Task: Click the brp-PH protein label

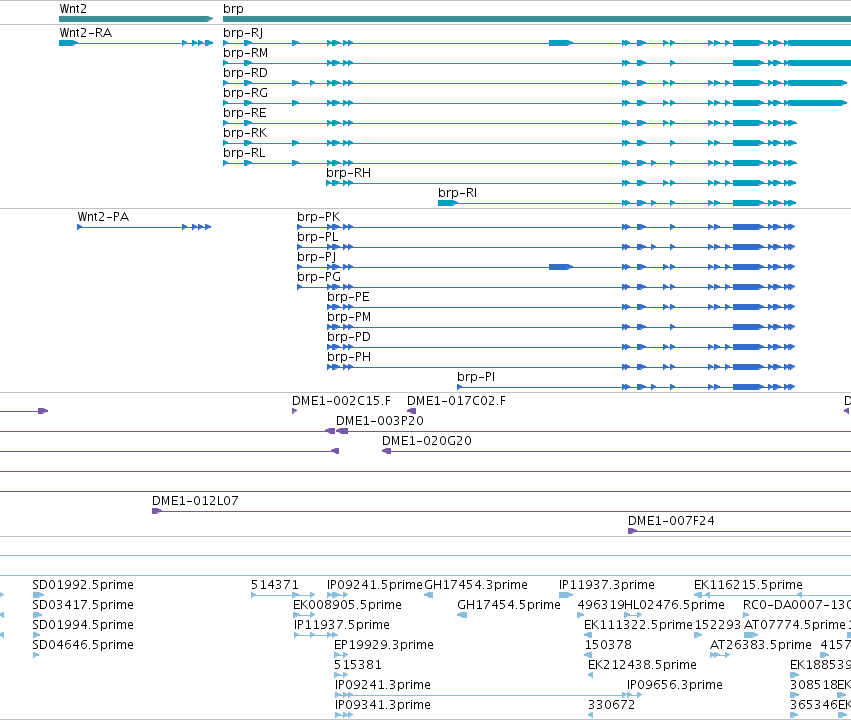Action: 349,357
